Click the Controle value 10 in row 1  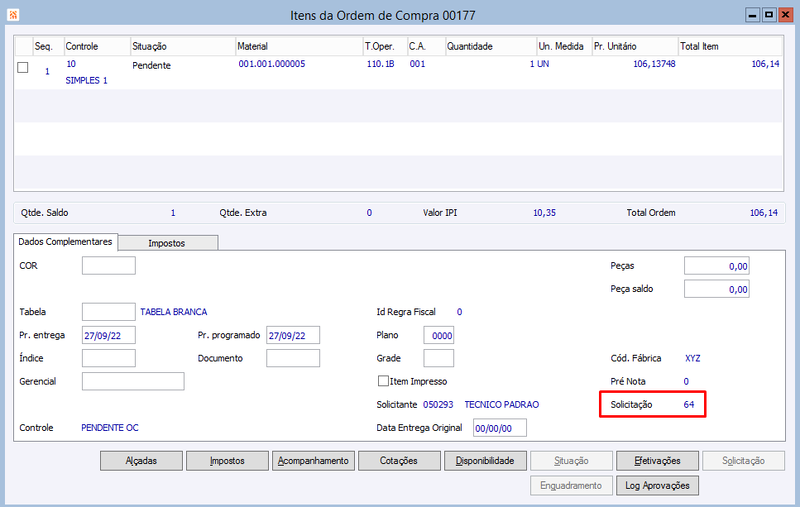point(71,64)
